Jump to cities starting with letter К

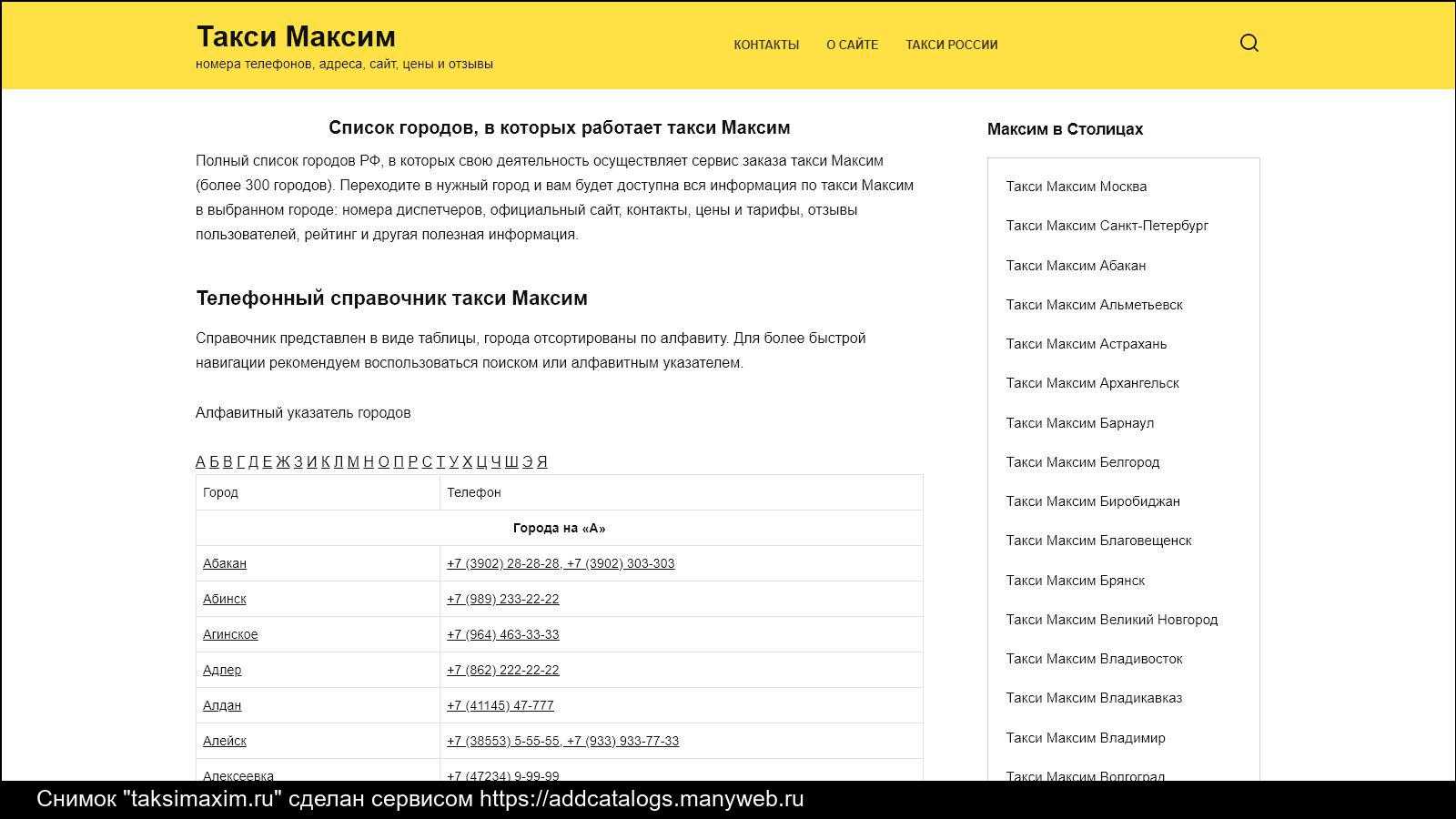point(325,461)
